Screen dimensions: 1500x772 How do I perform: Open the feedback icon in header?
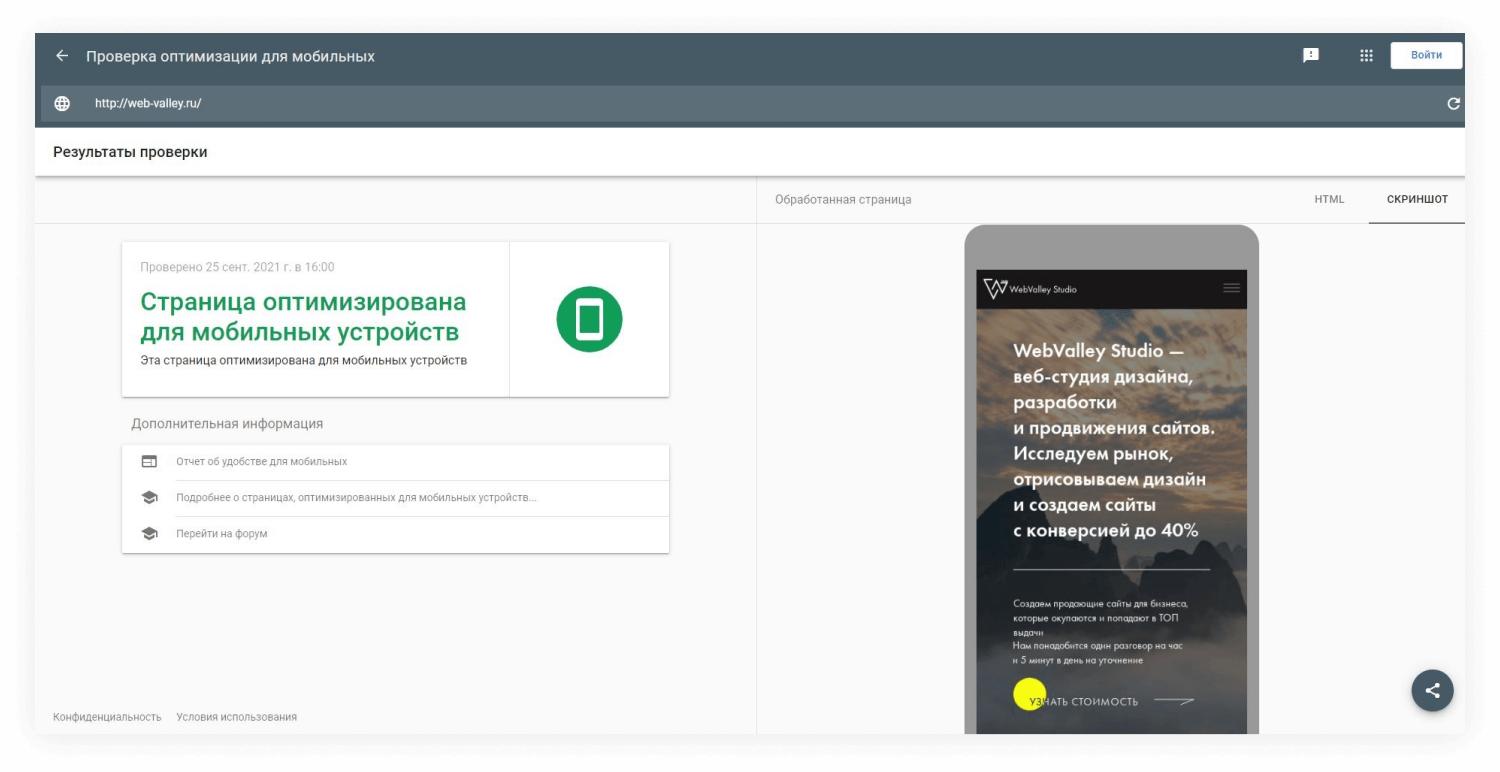(x=1310, y=55)
